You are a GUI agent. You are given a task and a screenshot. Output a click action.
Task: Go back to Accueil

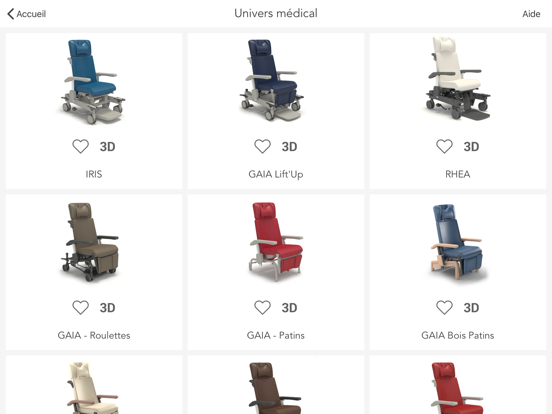tap(26, 14)
